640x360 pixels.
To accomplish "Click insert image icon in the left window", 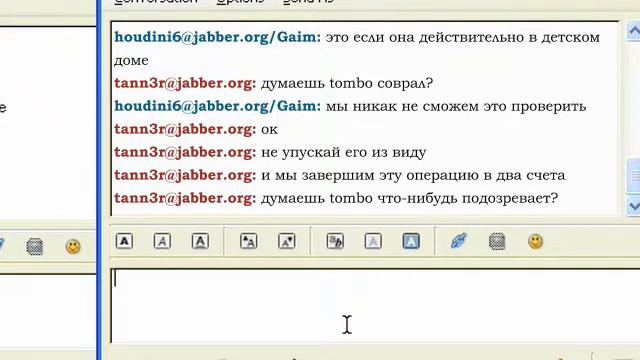I will [35, 247].
